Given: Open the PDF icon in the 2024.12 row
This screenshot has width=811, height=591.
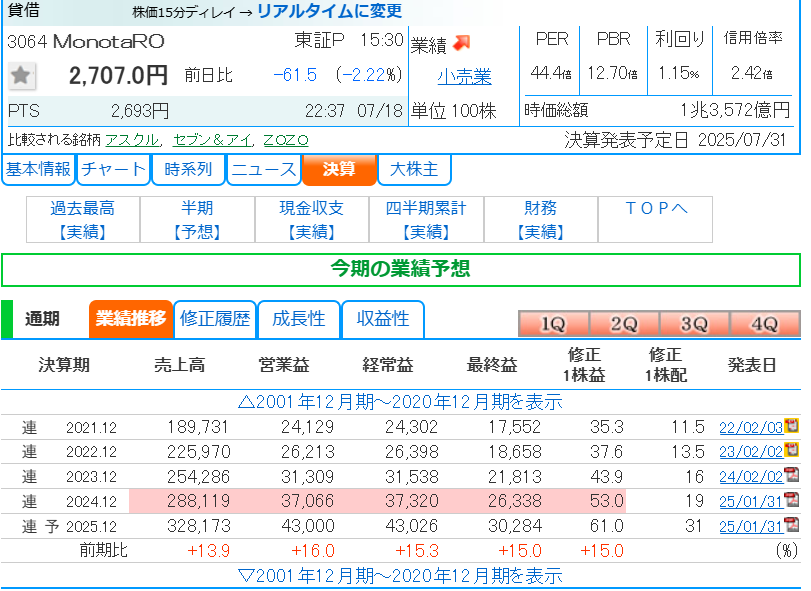Looking at the screenshot, I should tap(792, 499).
